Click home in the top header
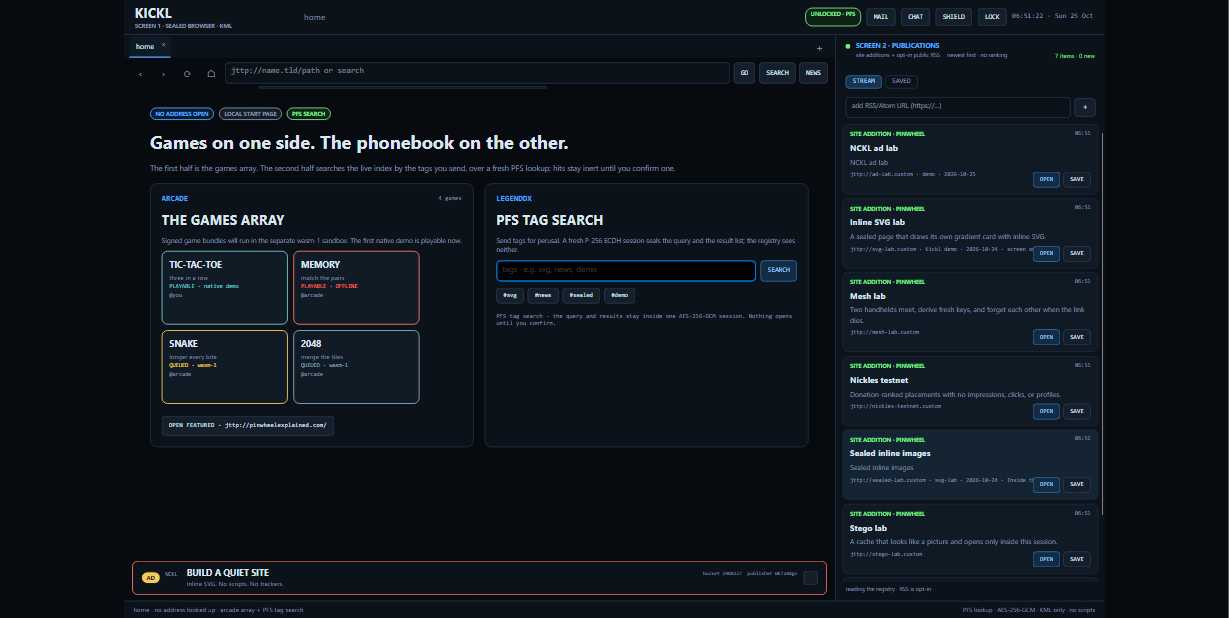 [x=314, y=17]
